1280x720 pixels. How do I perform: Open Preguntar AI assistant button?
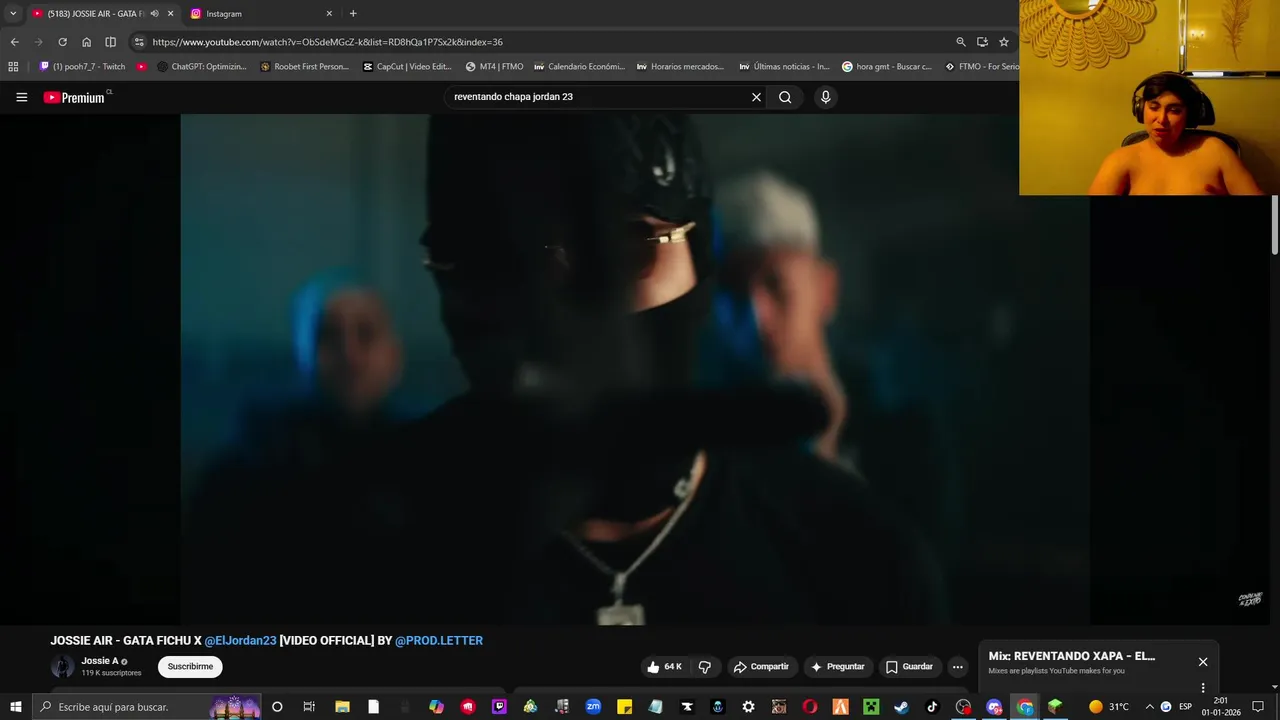tap(838, 667)
